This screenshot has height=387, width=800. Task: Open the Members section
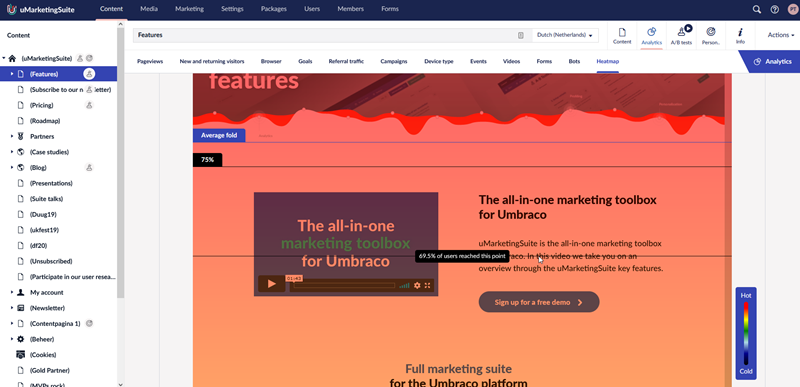(351, 9)
